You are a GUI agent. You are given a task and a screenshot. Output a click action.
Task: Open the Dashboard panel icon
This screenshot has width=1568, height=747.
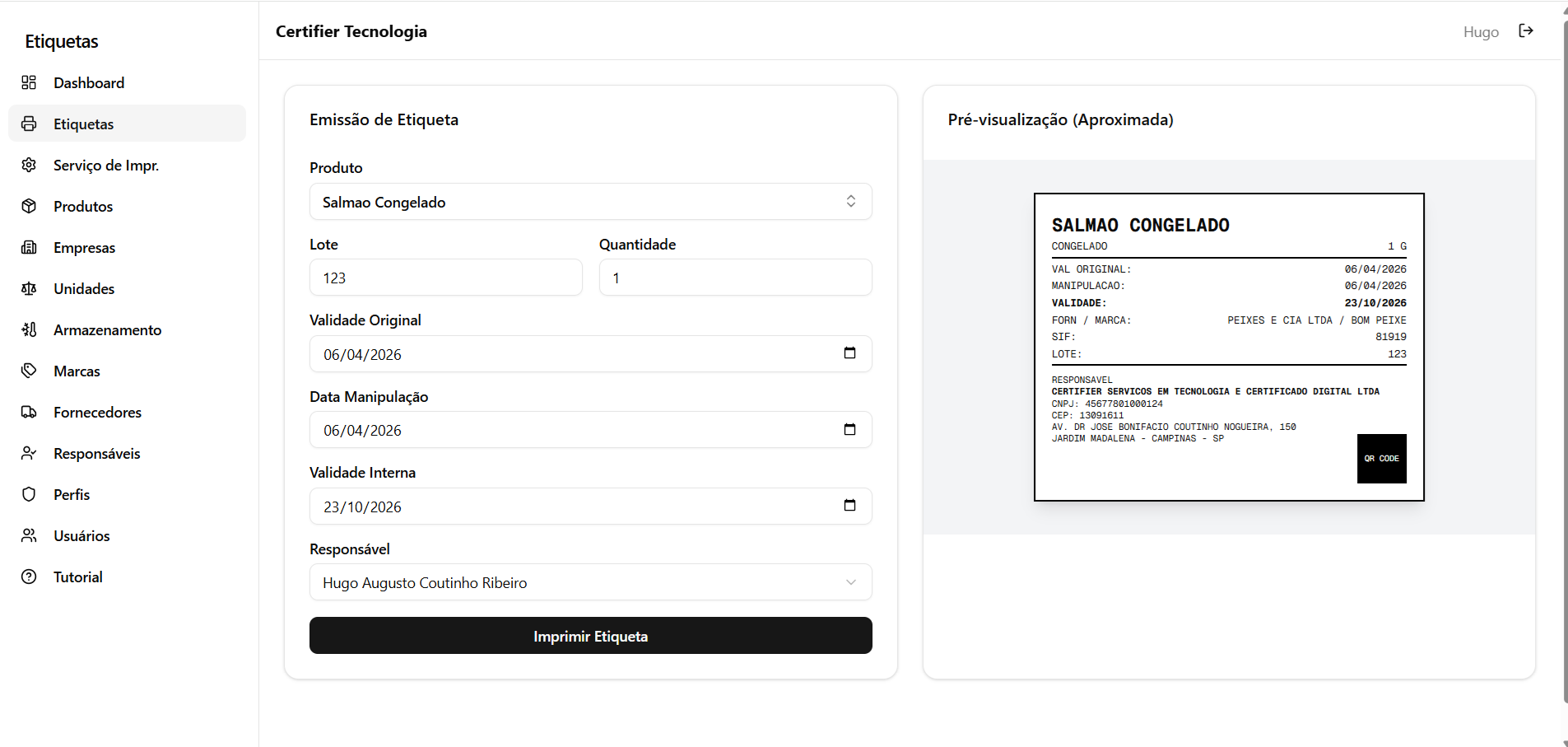click(30, 82)
